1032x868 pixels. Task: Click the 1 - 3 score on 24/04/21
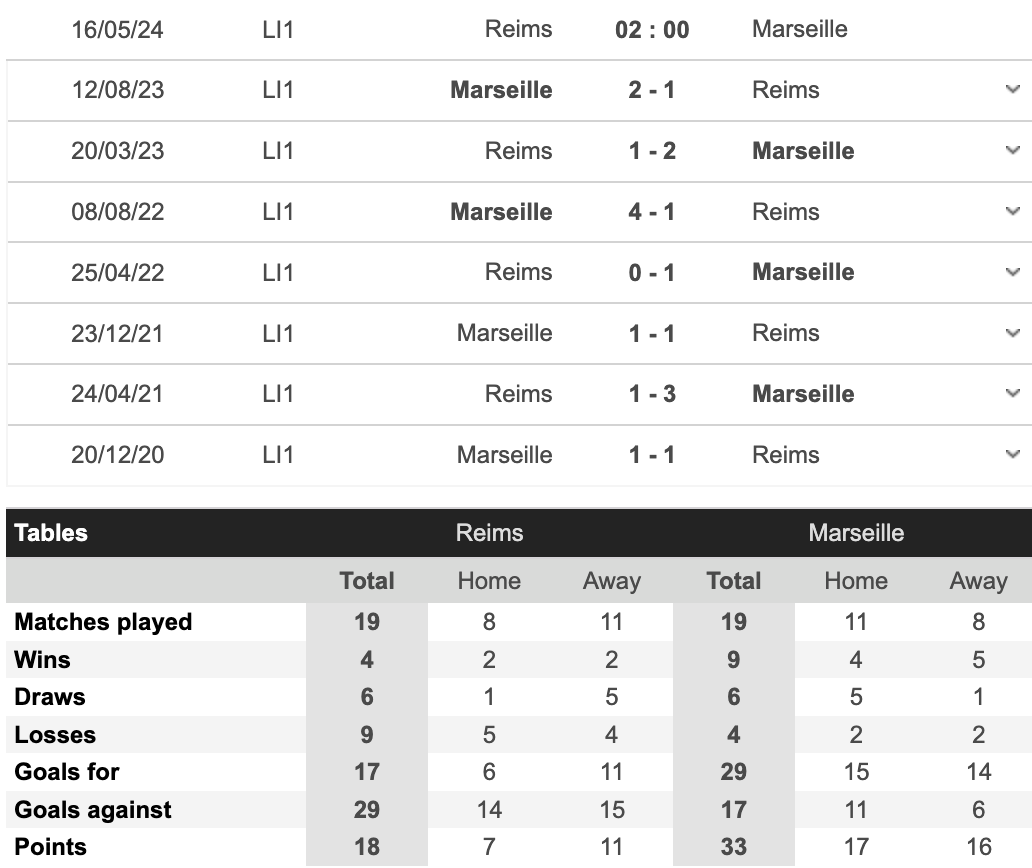click(x=652, y=394)
